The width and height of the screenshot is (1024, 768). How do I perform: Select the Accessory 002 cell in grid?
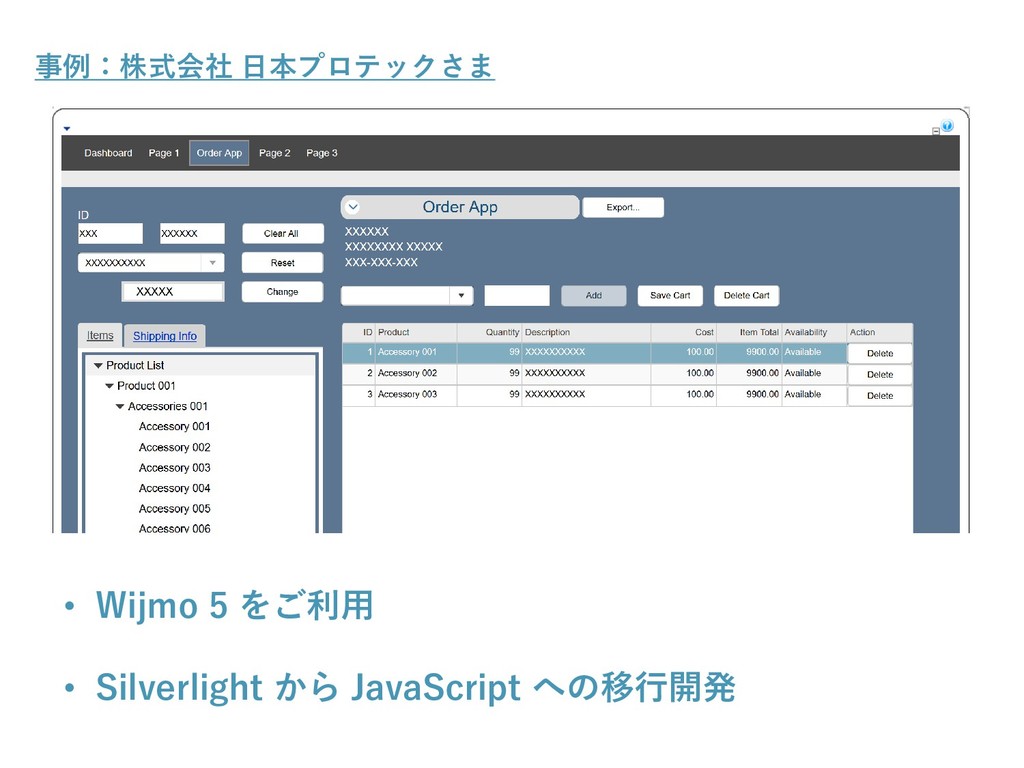click(416, 373)
